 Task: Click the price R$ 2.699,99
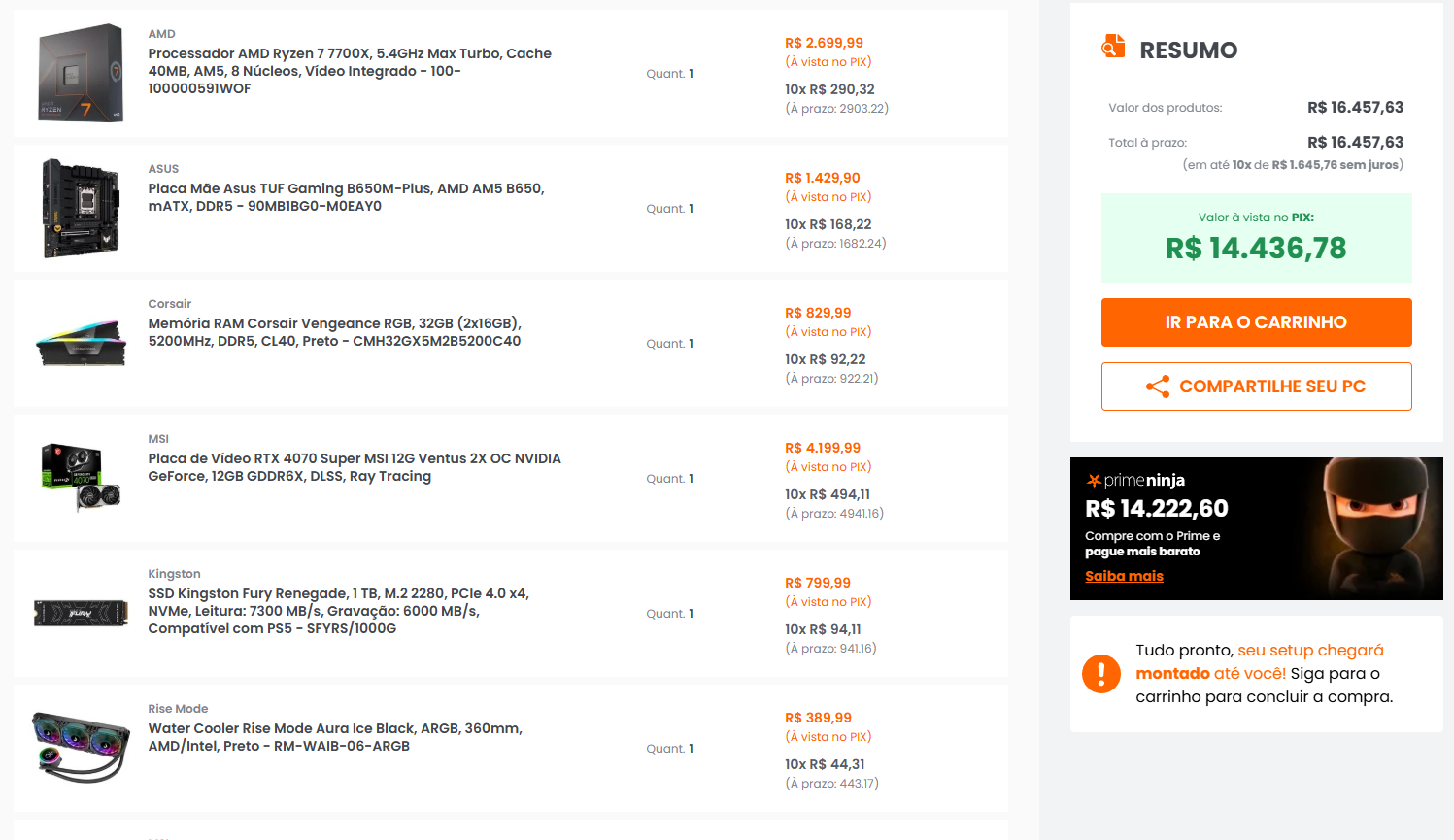pyautogui.click(x=824, y=43)
